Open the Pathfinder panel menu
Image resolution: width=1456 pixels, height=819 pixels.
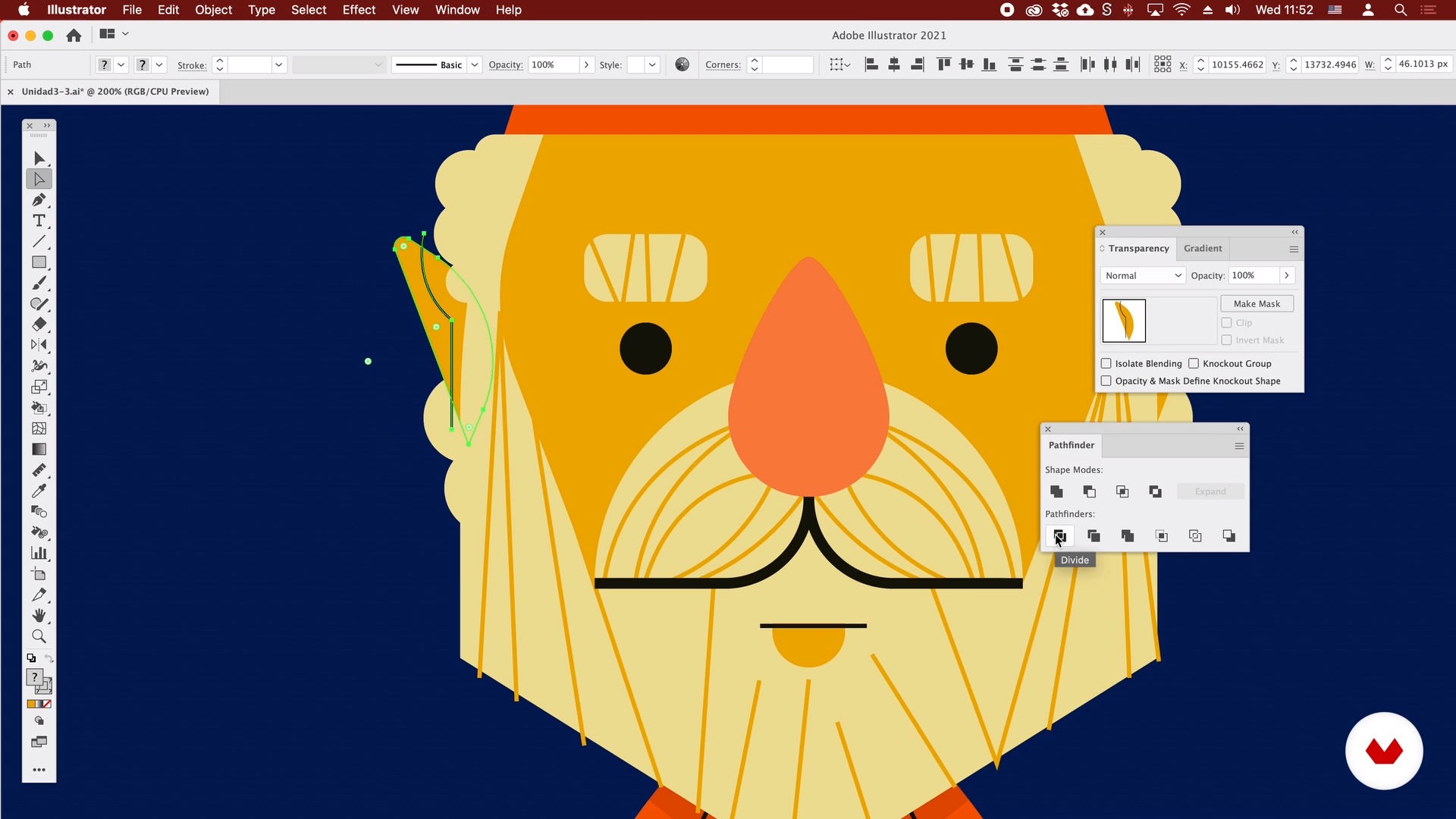click(1239, 446)
